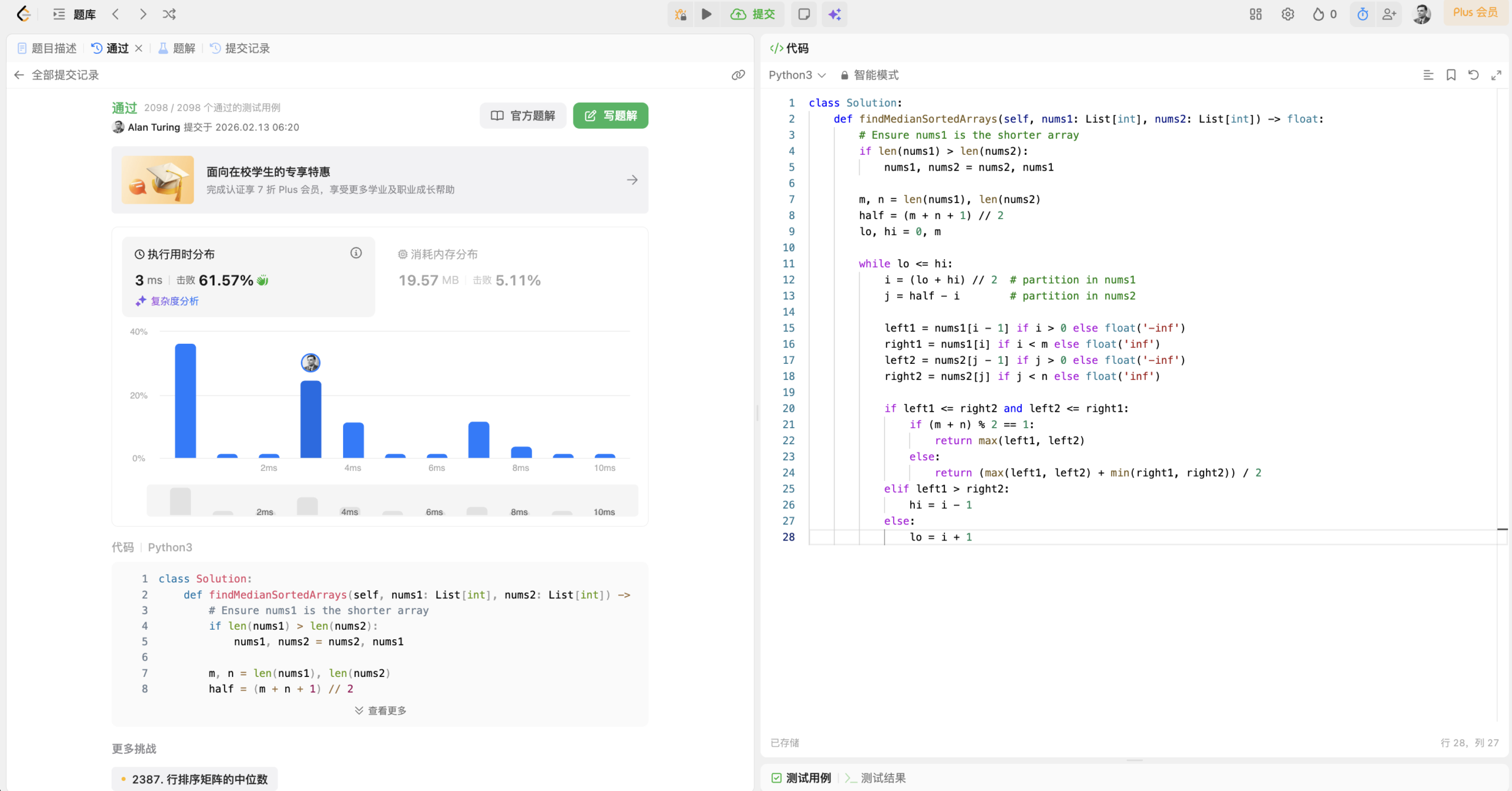The image size is (1512, 791).
Task: Click the notes icon in top toolbar
Action: click(804, 14)
